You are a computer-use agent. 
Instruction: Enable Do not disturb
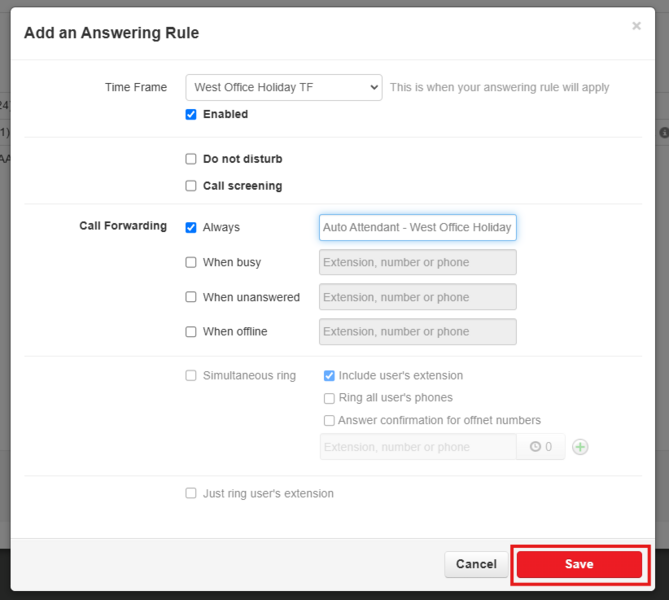tap(191, 159)
